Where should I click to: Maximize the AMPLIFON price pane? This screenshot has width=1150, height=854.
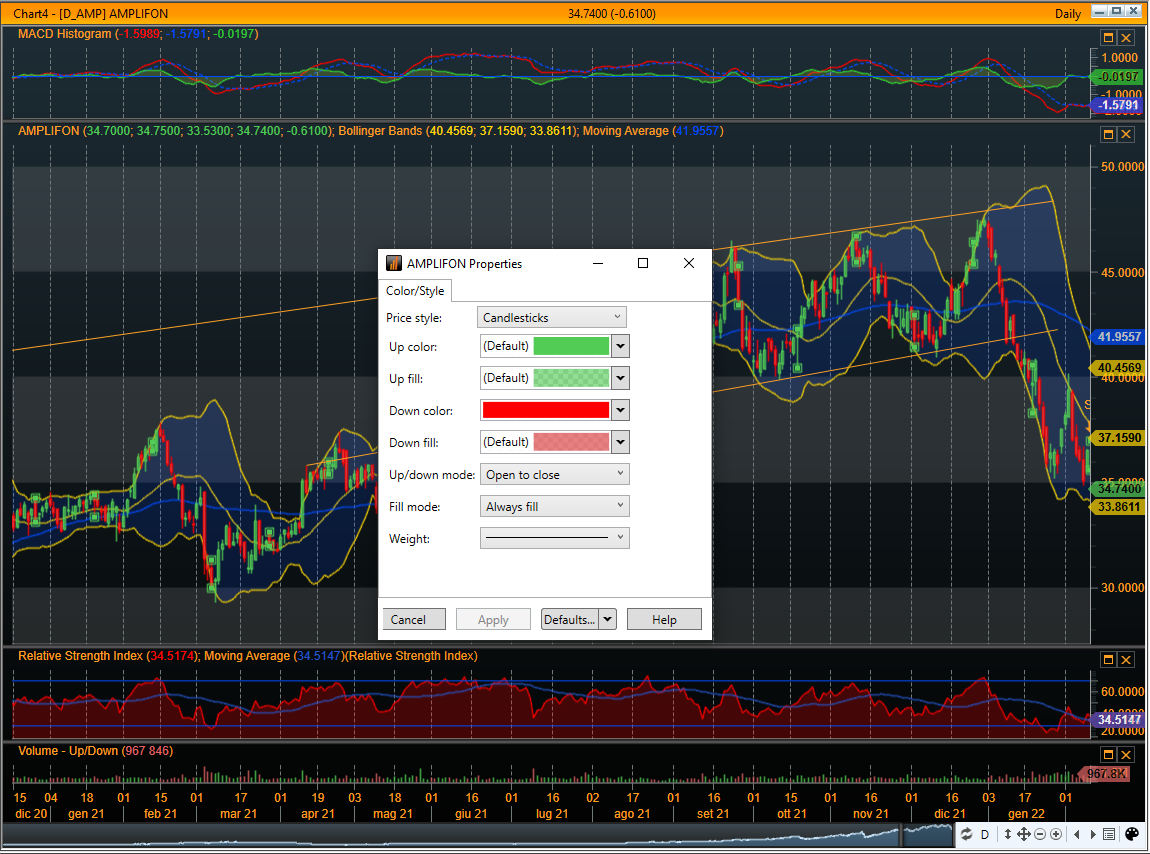pyautogui.click(x=1108, y=134)
